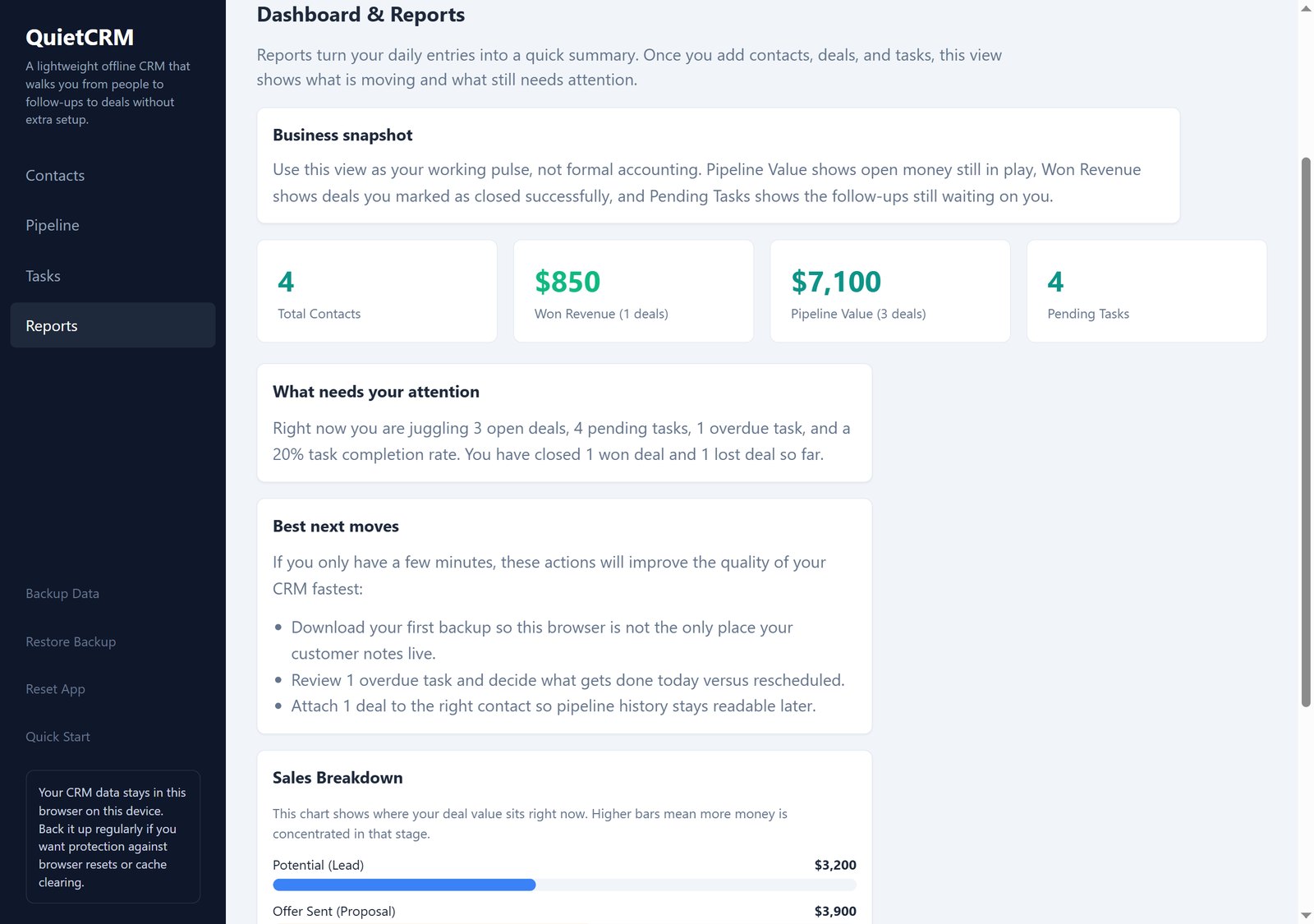This screenshot has width=1314, height=924.
Task: Click the "What needs your attention" heading
Action: 376,392
